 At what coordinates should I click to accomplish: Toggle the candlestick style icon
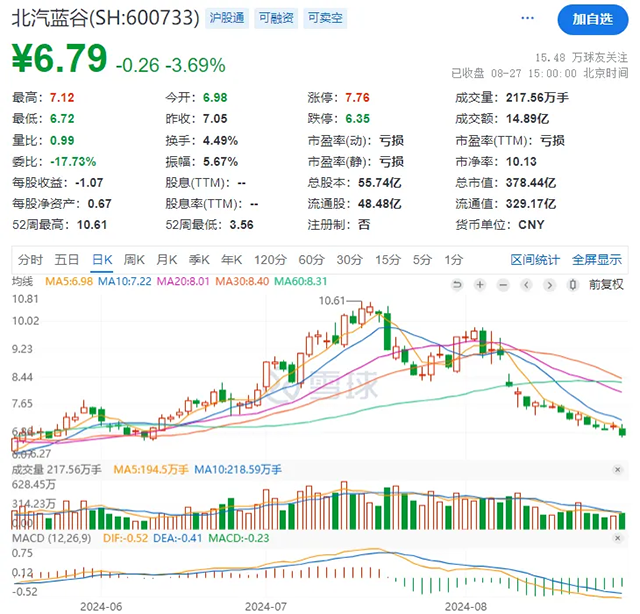[573, 285]
